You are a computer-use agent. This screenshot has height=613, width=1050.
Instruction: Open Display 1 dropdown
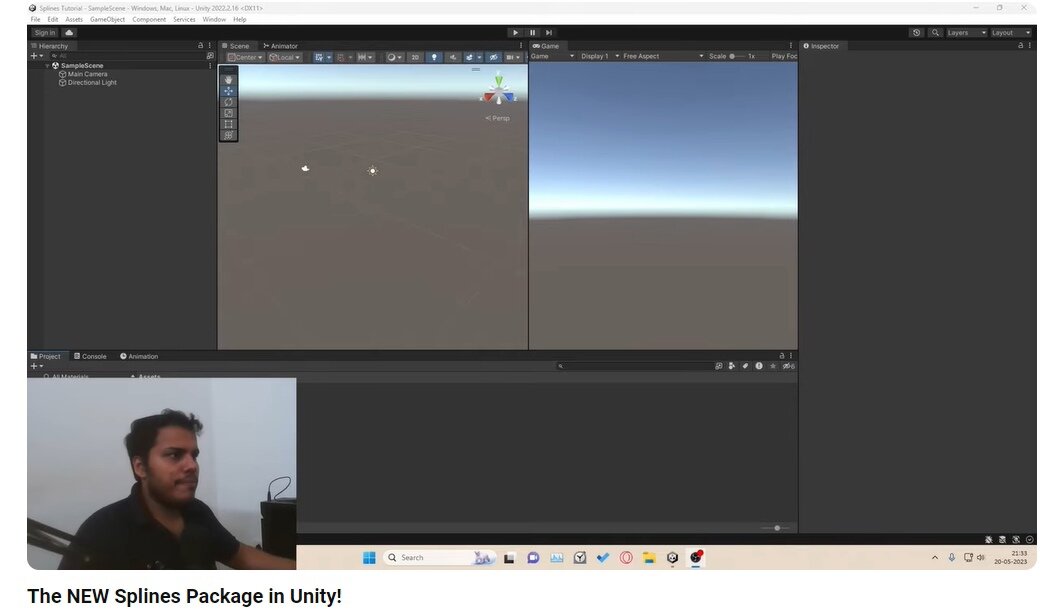click(600, 56)
